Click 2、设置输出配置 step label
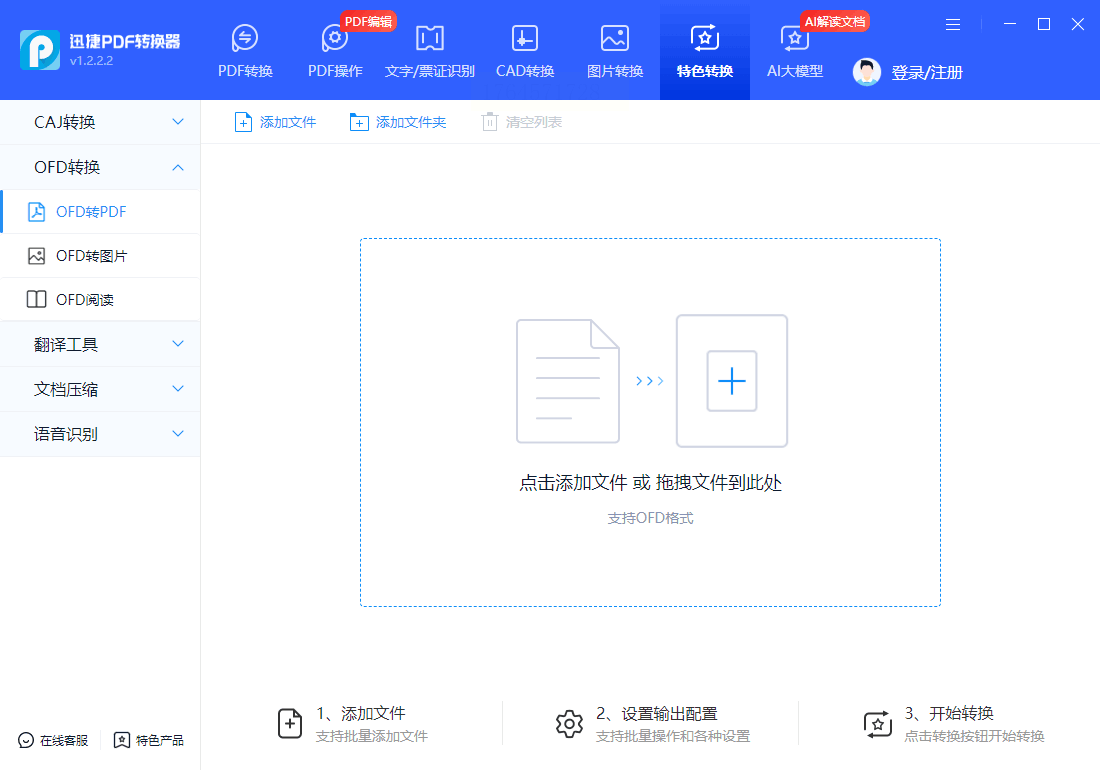The width and height of the screenshot is (1100, 770). click(657, 713)
